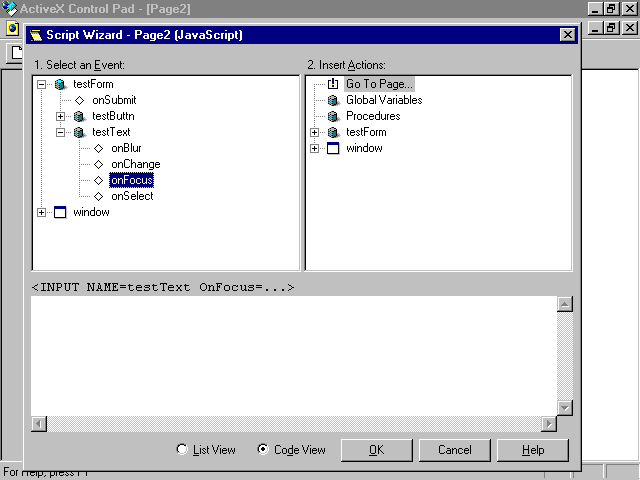Click the window icon in actions pane
The height and width of the screenshot is (480, 640).
point(333,148)
